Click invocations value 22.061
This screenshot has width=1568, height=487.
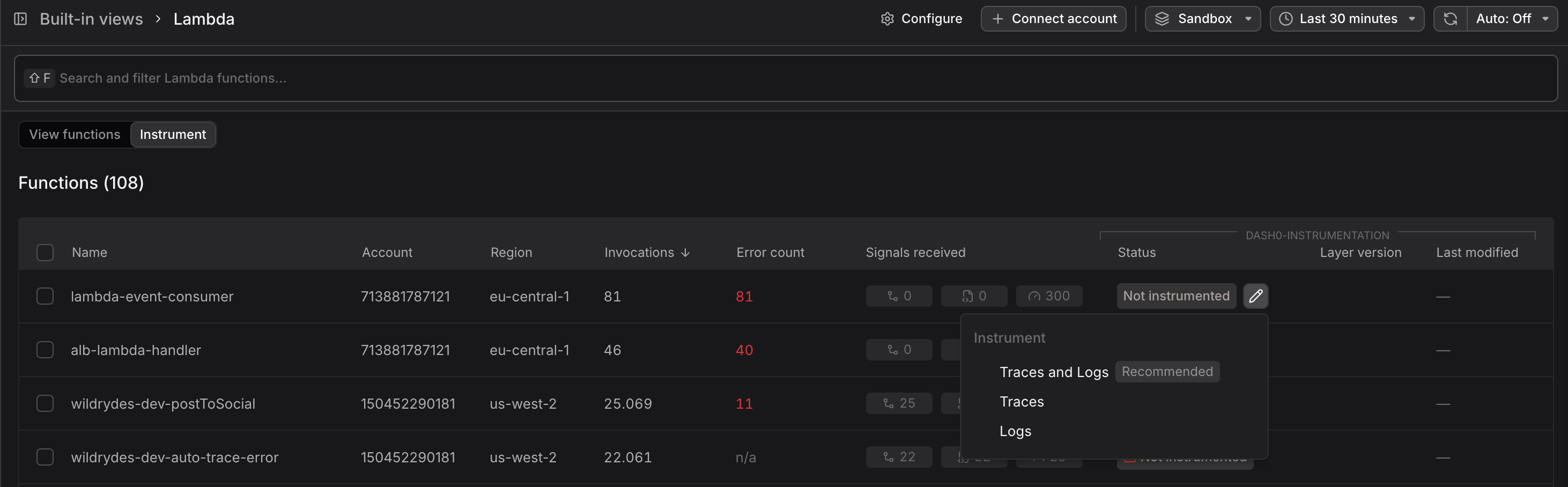coord(627,457)
